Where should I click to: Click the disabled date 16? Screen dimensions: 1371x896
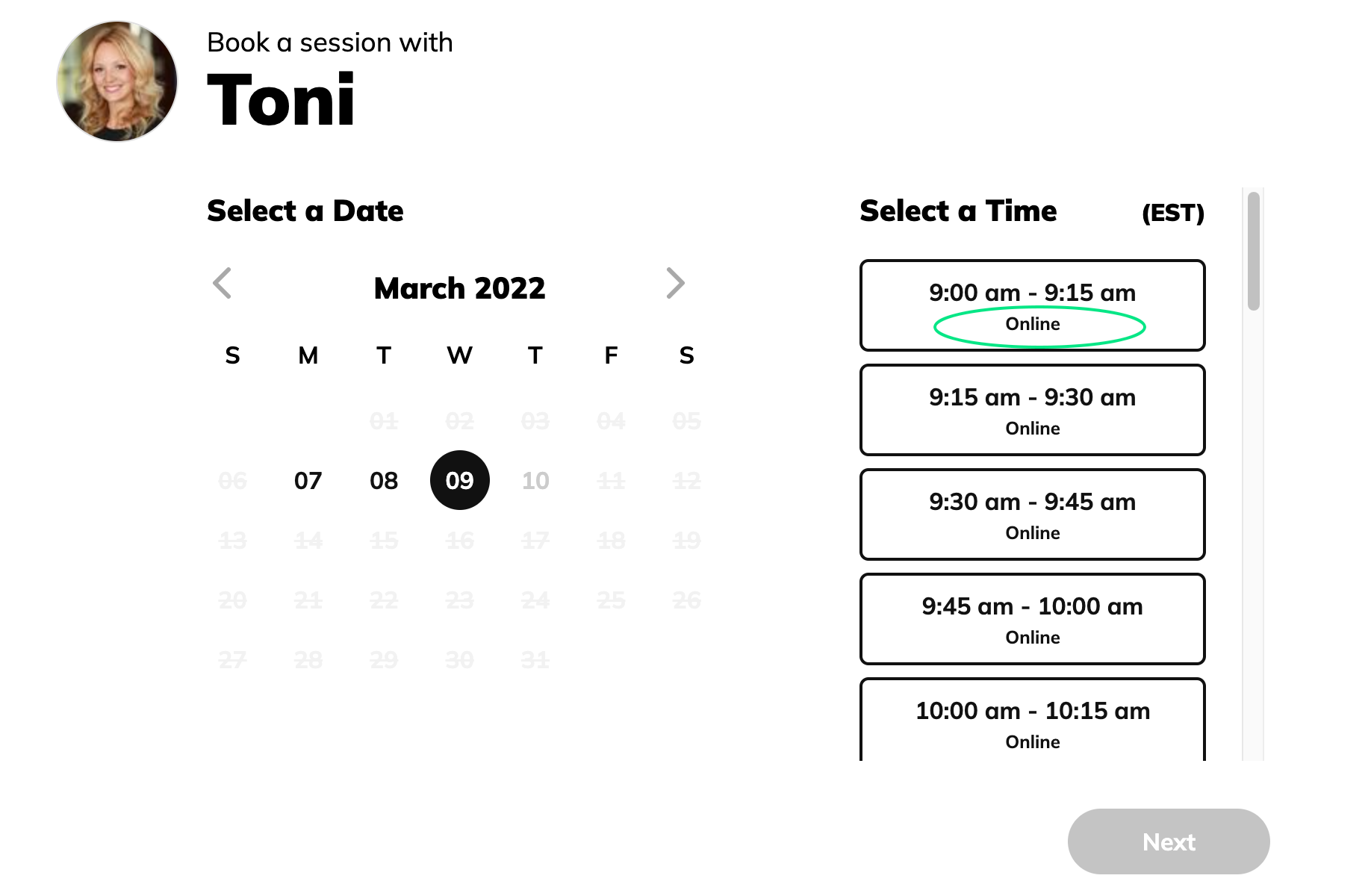[x=460, y=541]
